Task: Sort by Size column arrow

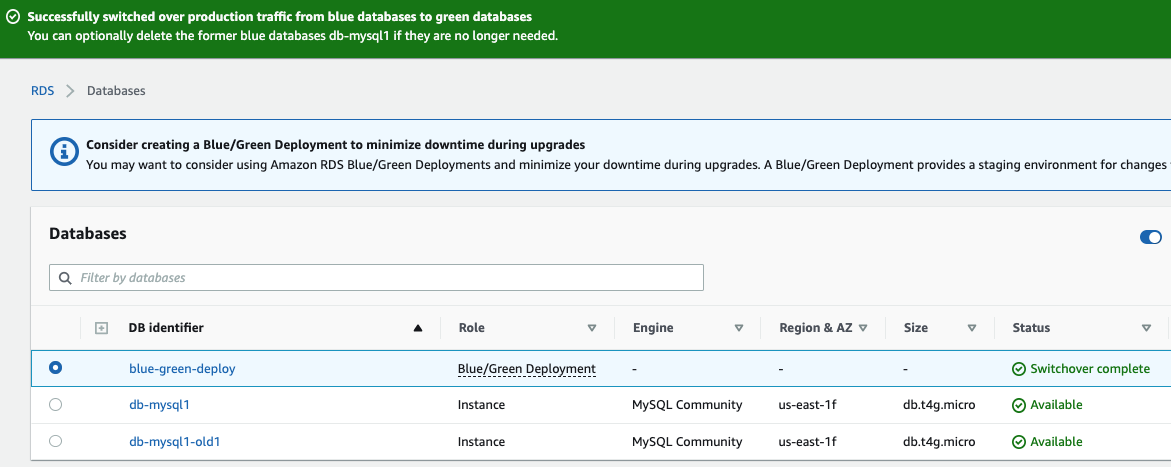Action: [971, 328]
